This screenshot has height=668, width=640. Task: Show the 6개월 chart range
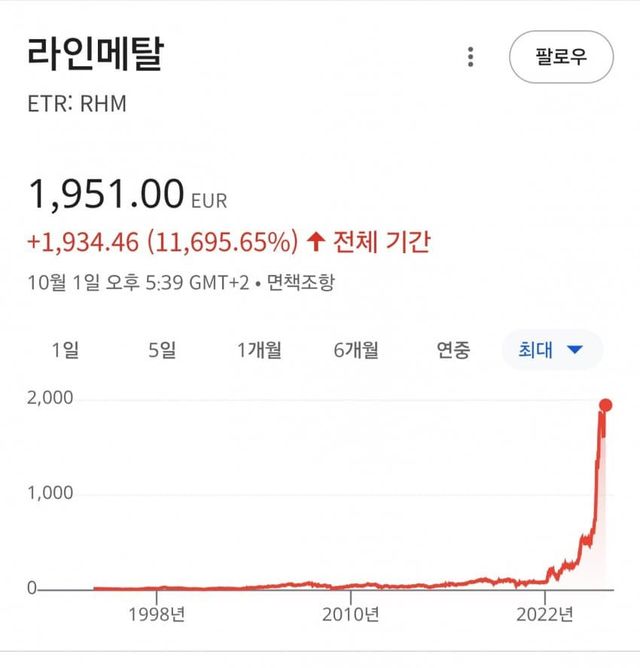[357, 350]
